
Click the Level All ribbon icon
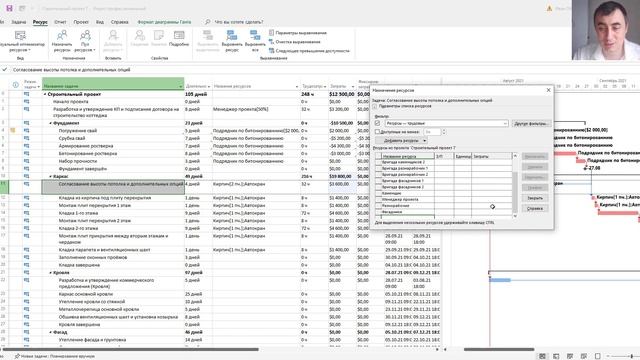[x=255, y=36]
